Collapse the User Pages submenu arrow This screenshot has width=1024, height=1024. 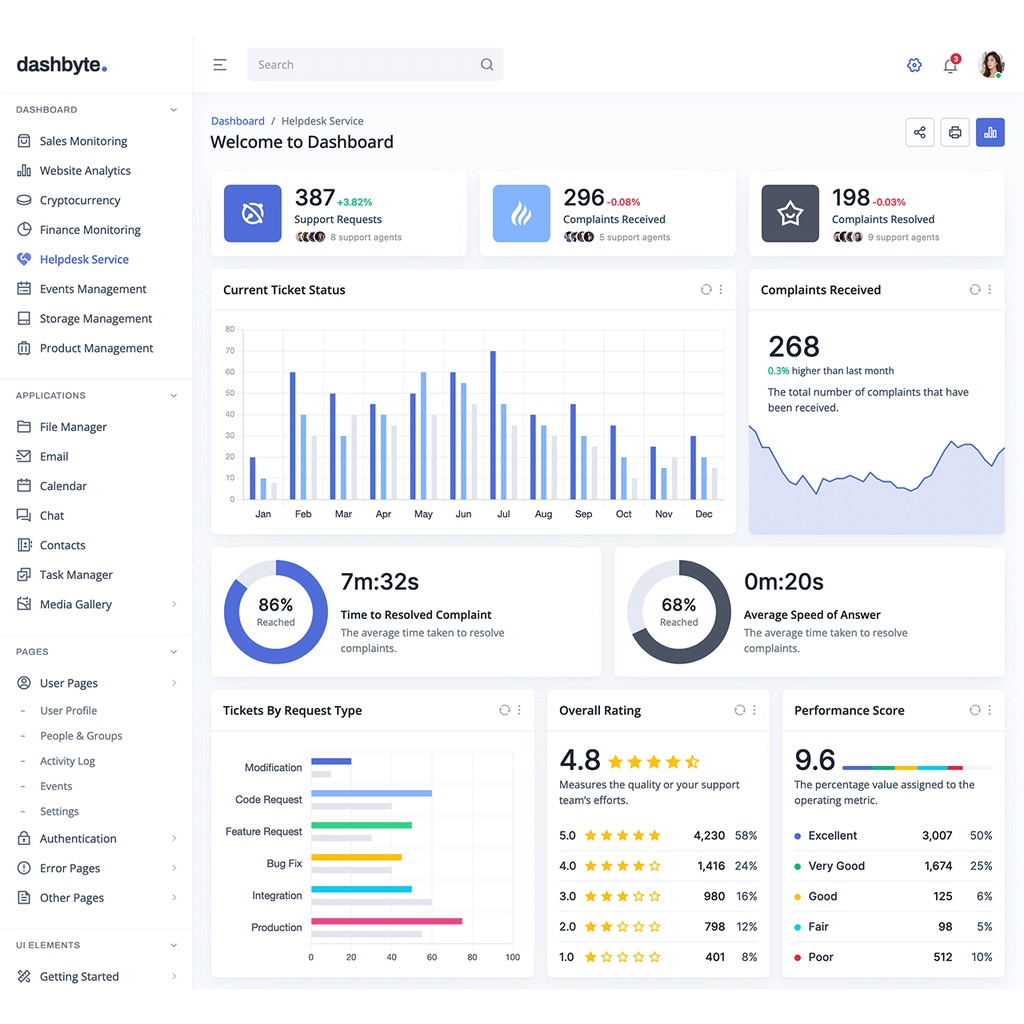(x=174, y=682)
